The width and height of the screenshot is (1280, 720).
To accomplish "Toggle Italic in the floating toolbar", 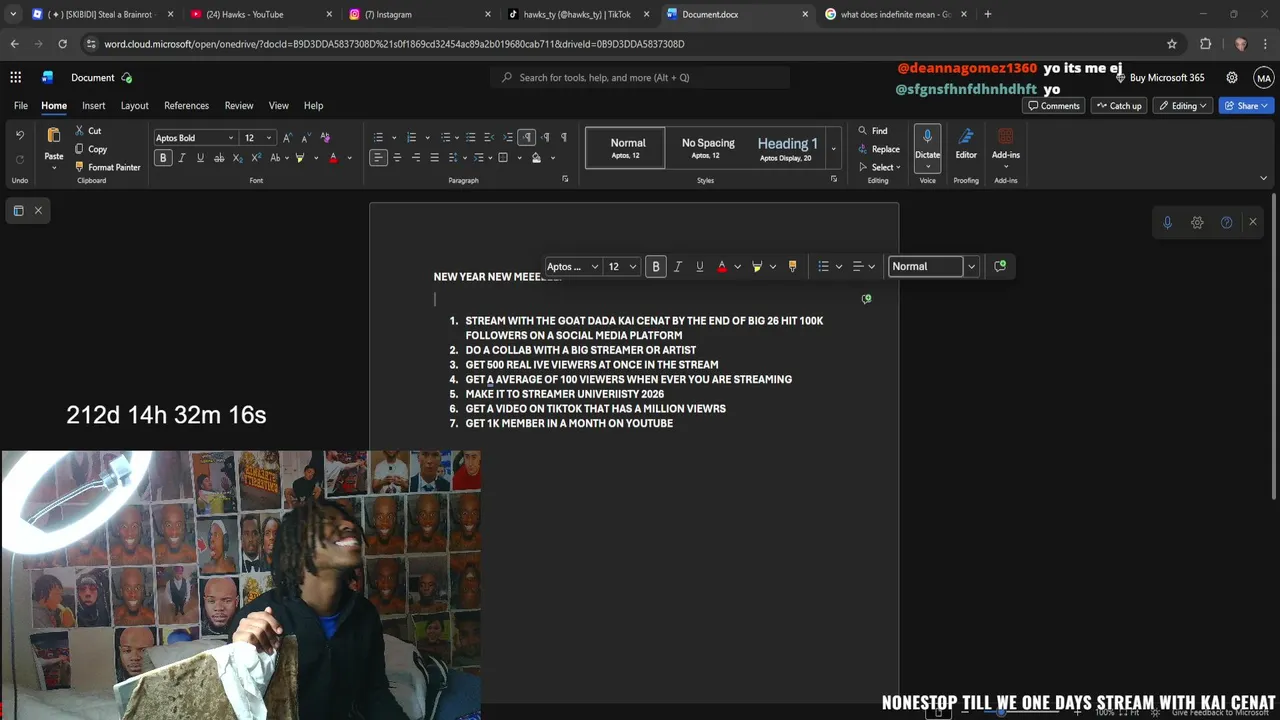I will 678,266.
